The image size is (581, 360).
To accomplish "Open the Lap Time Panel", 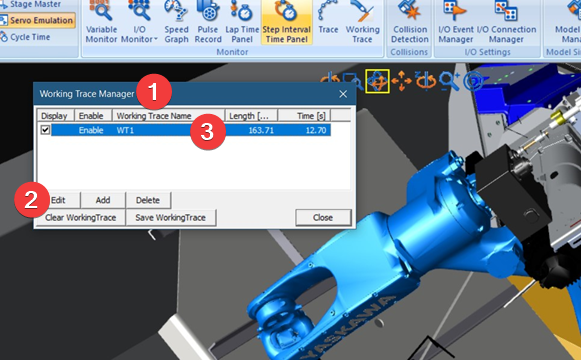I will click(242, 22).
